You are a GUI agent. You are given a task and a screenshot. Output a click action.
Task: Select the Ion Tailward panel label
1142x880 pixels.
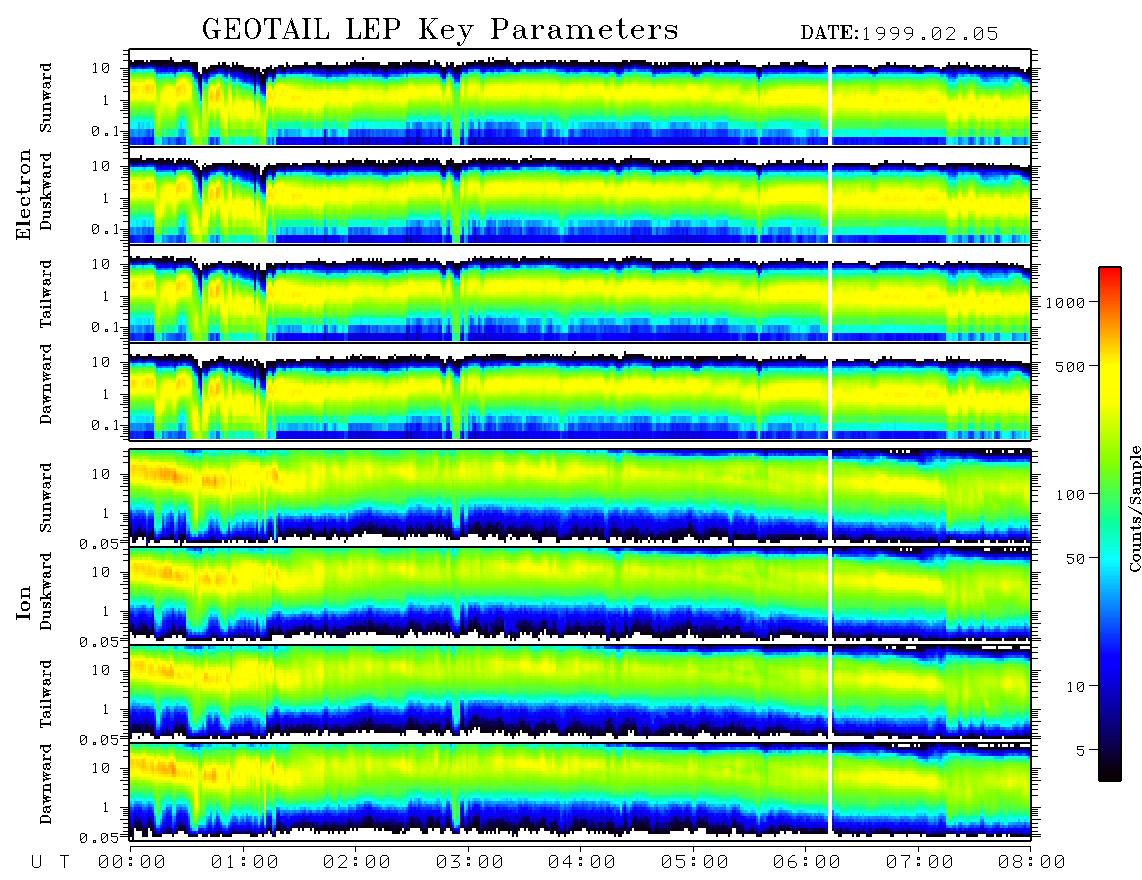(x=46, y=694)
